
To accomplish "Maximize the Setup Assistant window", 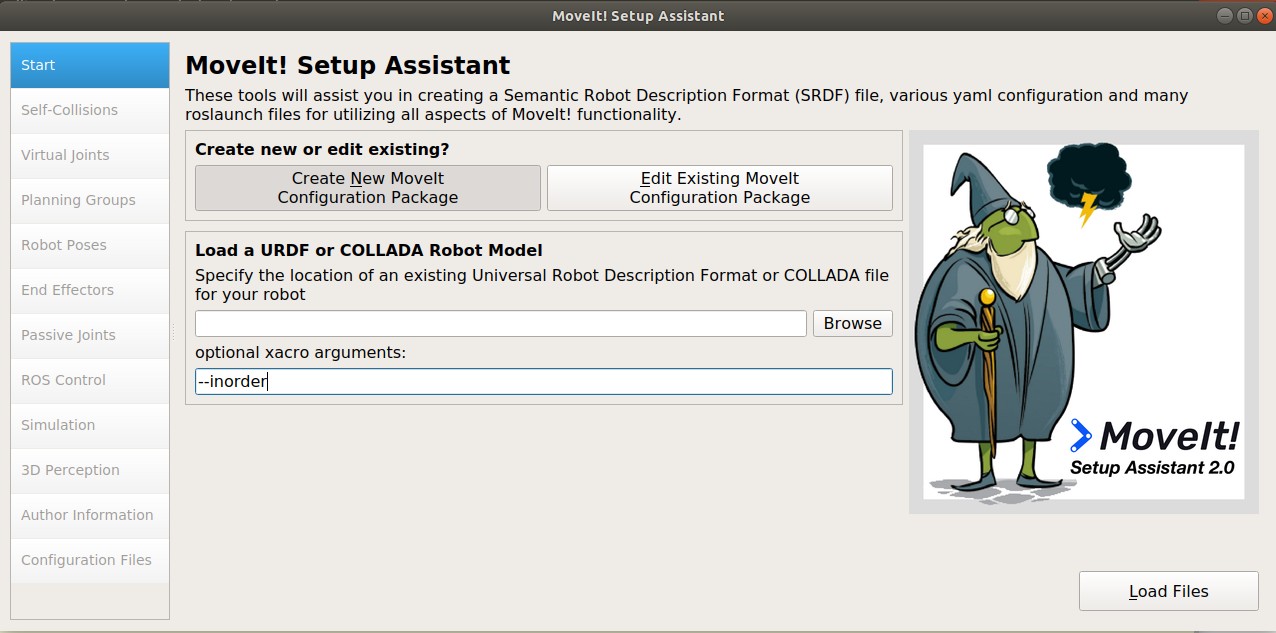I will [x=1245, y=15].
